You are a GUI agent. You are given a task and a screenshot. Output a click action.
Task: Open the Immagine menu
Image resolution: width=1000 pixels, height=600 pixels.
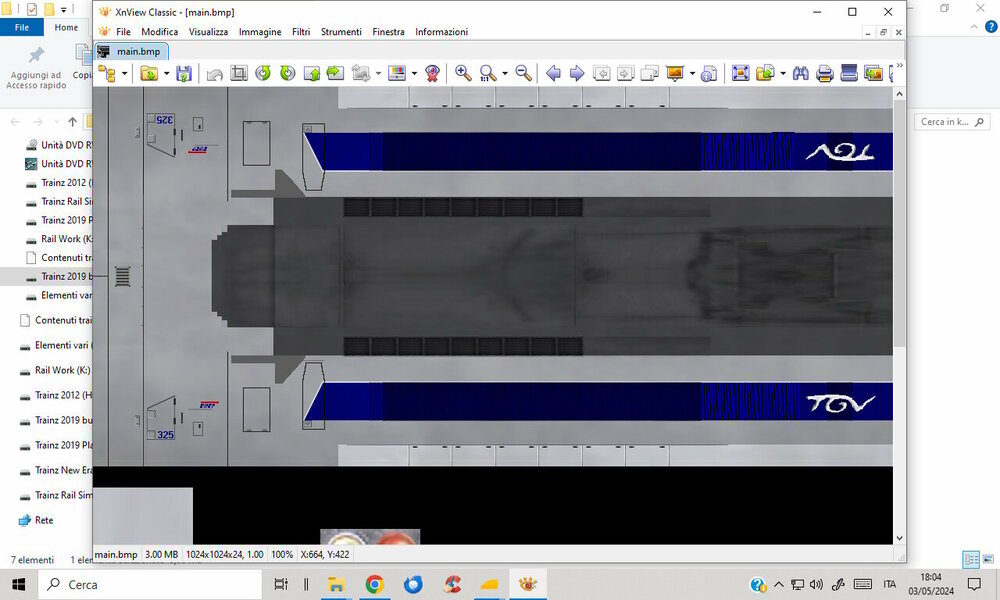[260, 32]
